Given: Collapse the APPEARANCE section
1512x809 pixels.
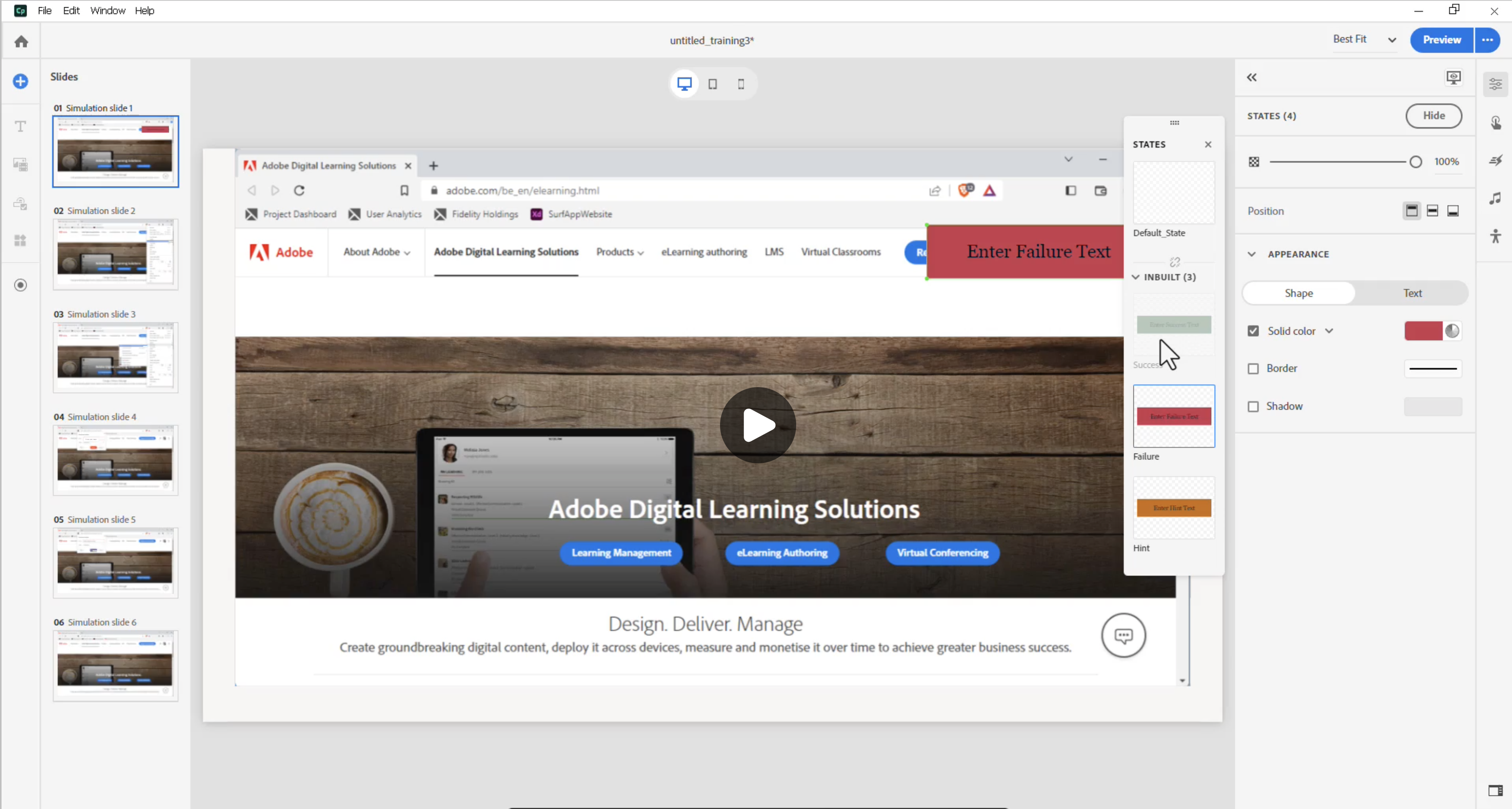Looking at the screenshot, I should [1251, 254].
